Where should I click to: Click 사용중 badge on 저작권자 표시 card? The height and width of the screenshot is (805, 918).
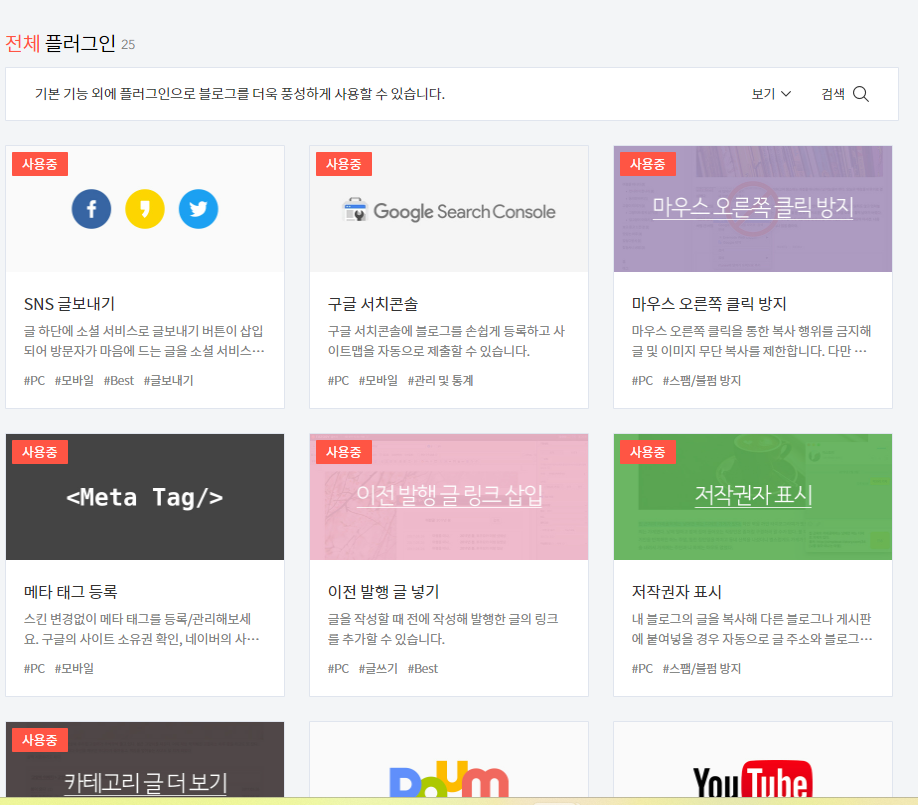click(648, 452)
